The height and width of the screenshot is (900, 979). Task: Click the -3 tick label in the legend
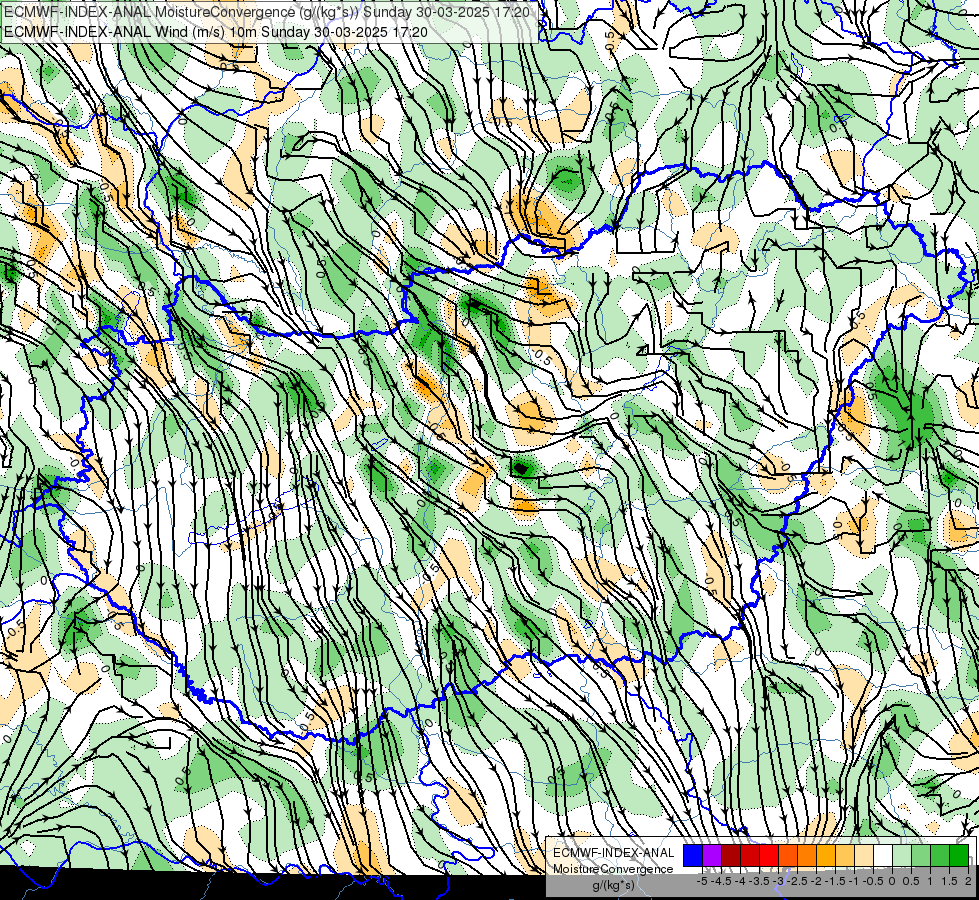click(x=778, y=881)
